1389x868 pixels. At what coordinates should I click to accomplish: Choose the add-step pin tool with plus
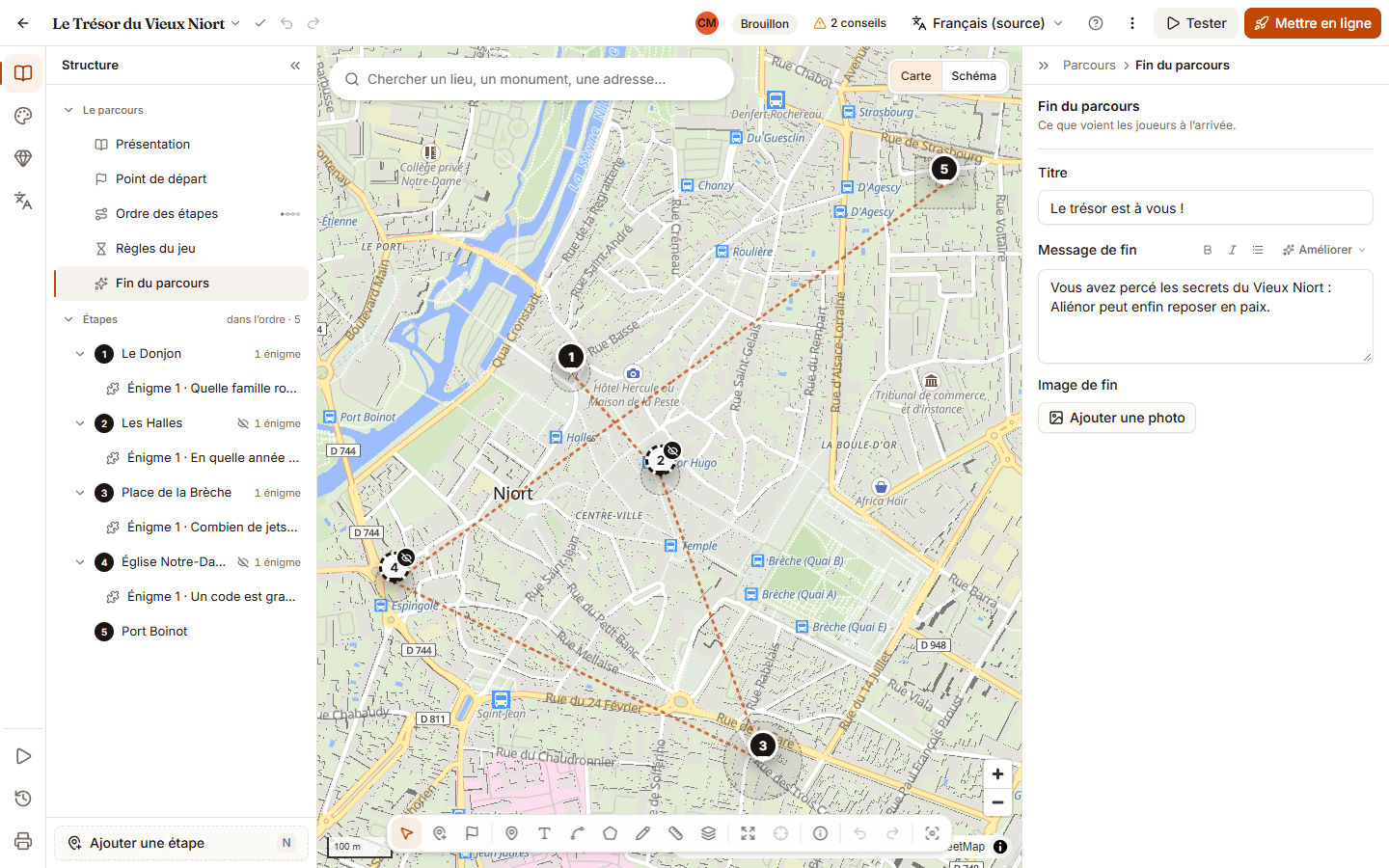[440, 833]
